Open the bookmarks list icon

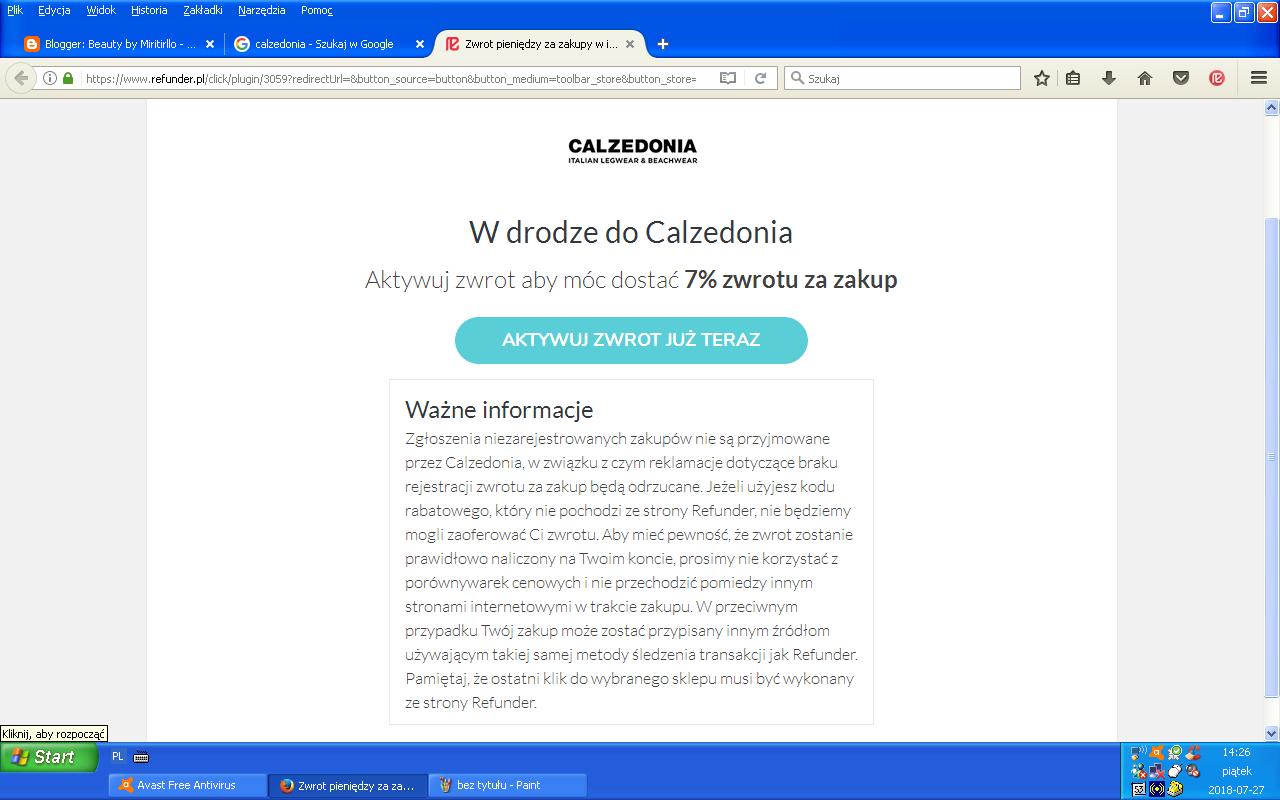1073,78
